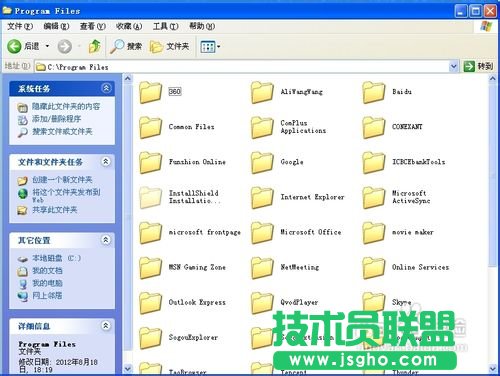Click the task pane scrollbar up arrow

tap(128, 79)
